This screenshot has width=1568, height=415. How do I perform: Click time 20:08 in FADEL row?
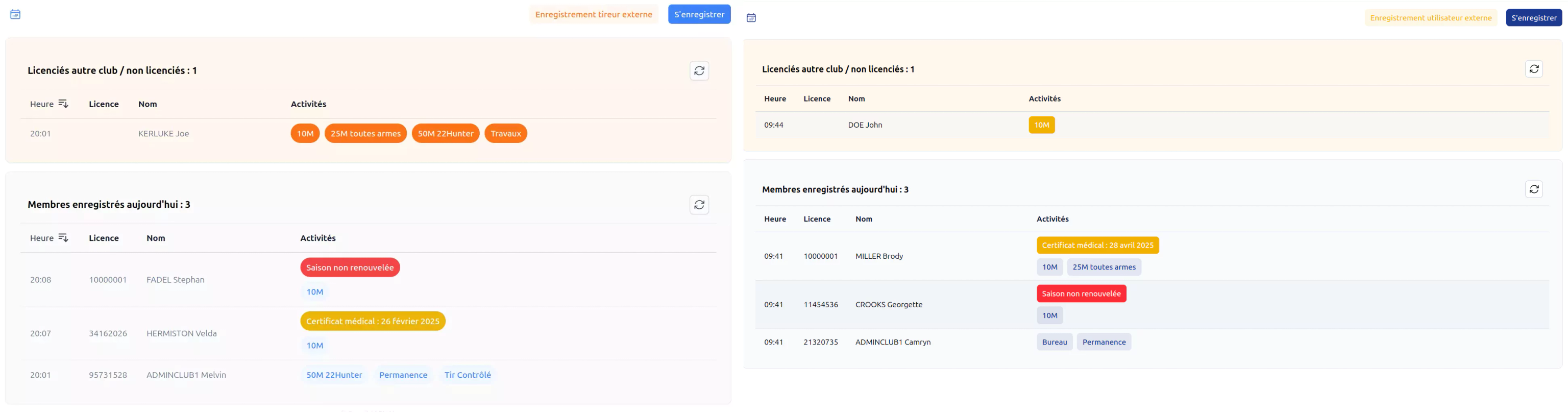coord(40,280)
